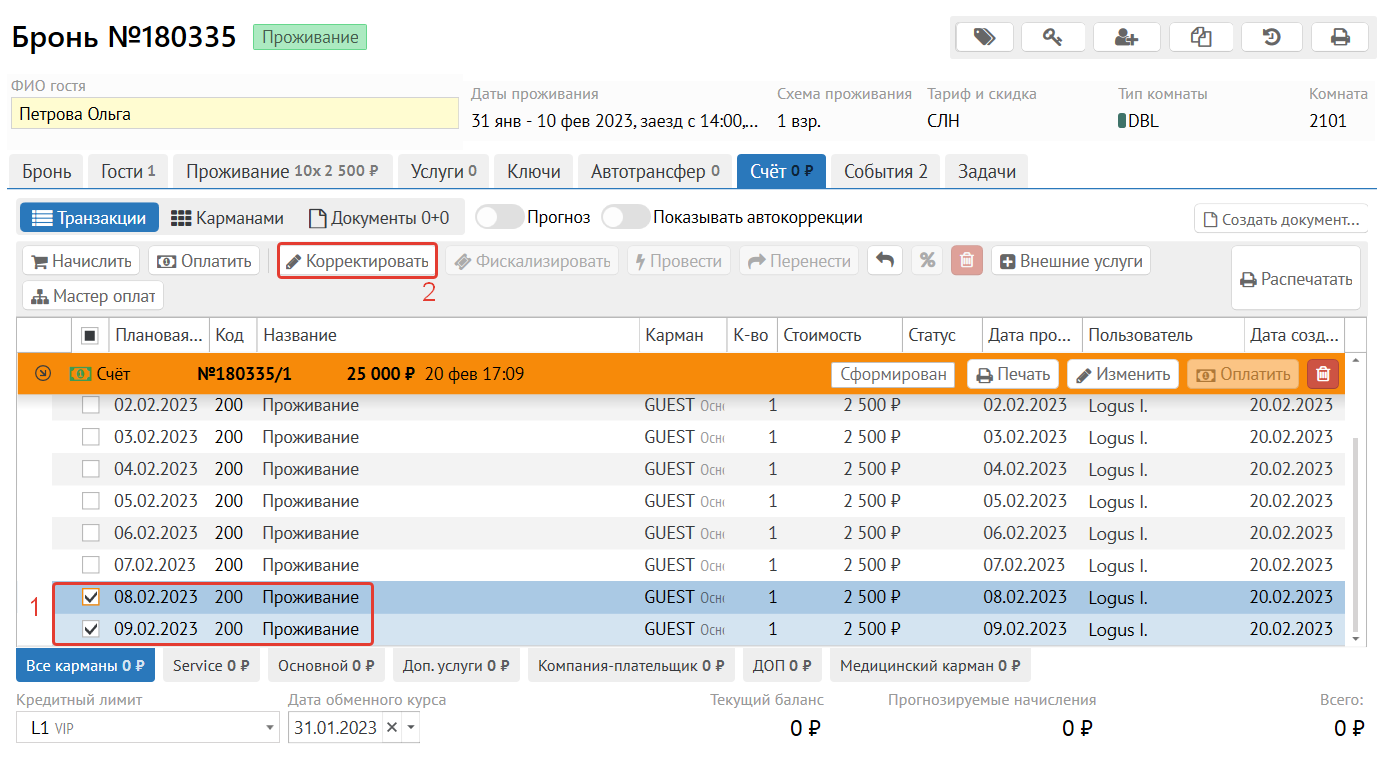Open the exchange rate date picker arrow
1377x765 pixels.
pyautogui.click(x=410, y=728)
